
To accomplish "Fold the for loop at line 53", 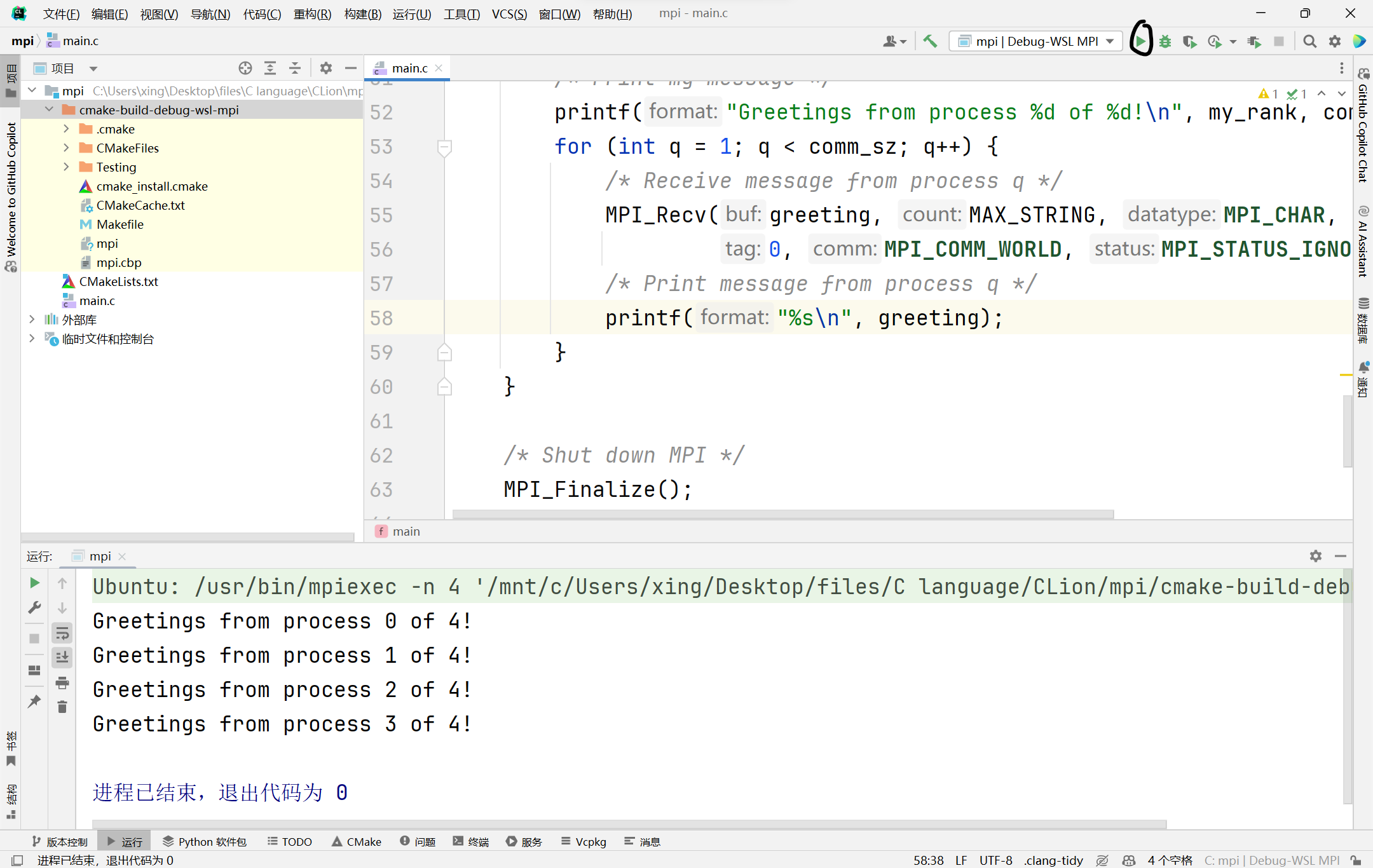I will point(445,147).
